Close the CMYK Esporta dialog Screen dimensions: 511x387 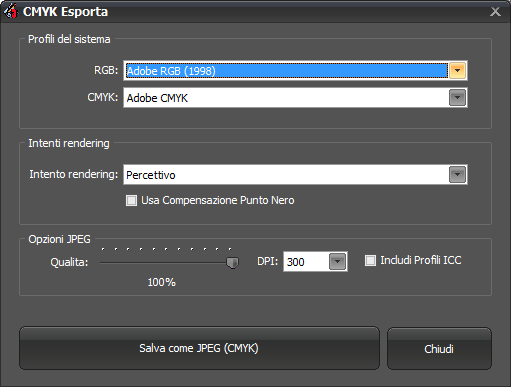[495, 12]
